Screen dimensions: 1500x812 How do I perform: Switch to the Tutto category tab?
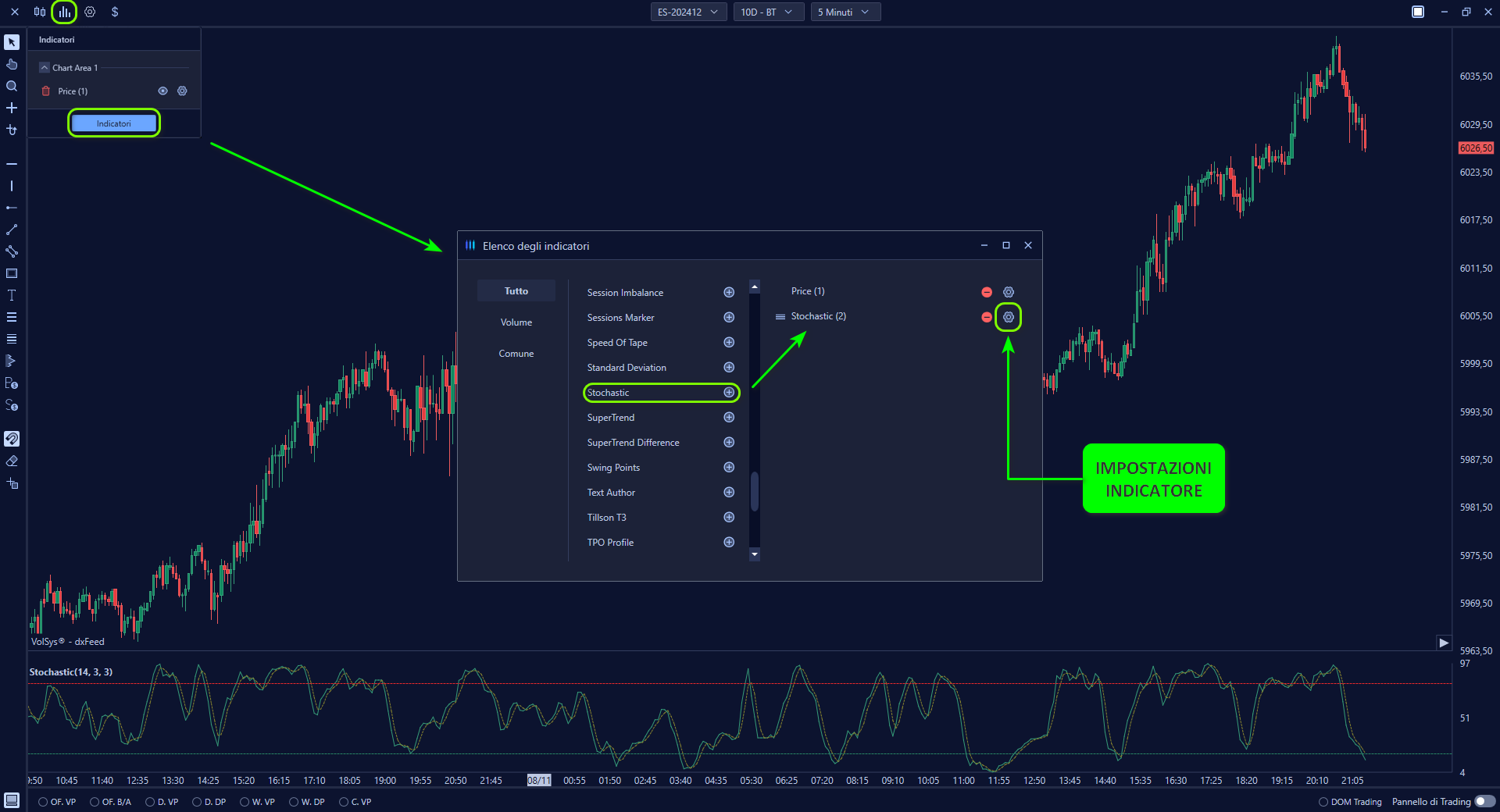(x=516, y=290)
